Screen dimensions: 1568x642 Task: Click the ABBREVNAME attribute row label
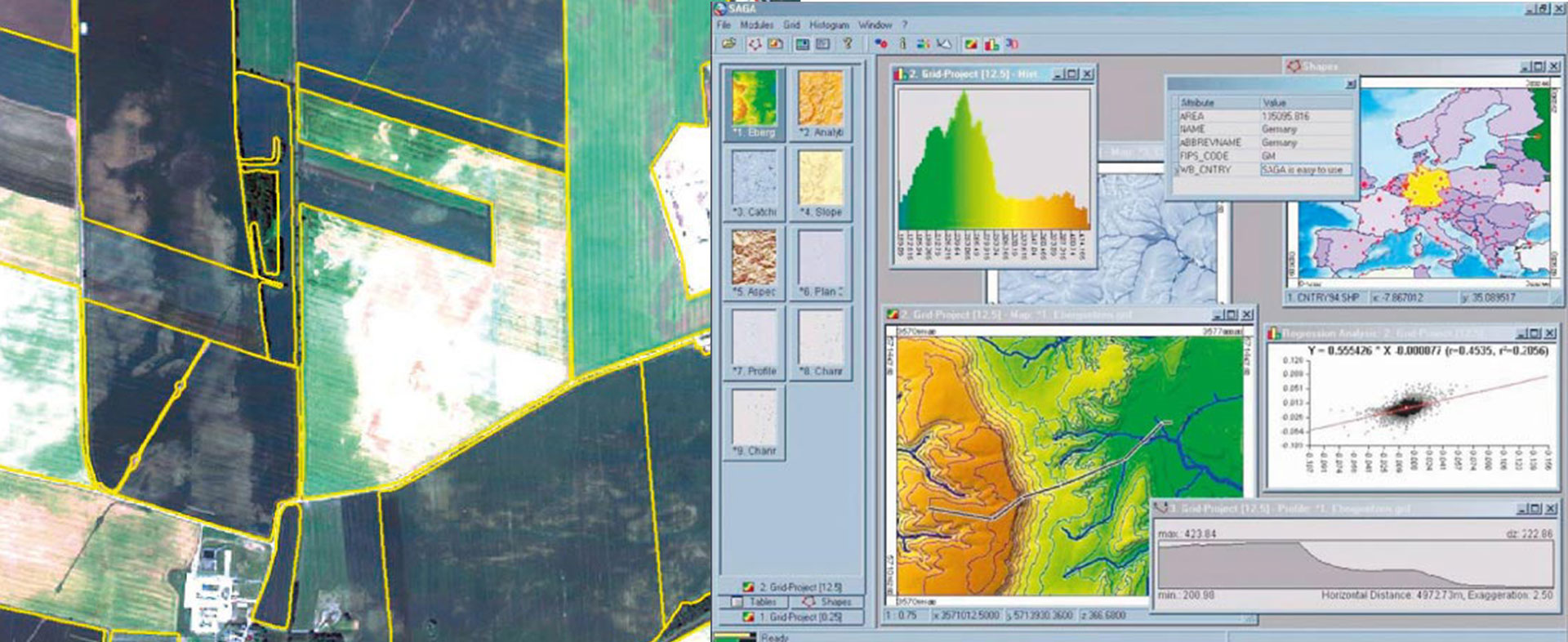(x=1211, y=143)
